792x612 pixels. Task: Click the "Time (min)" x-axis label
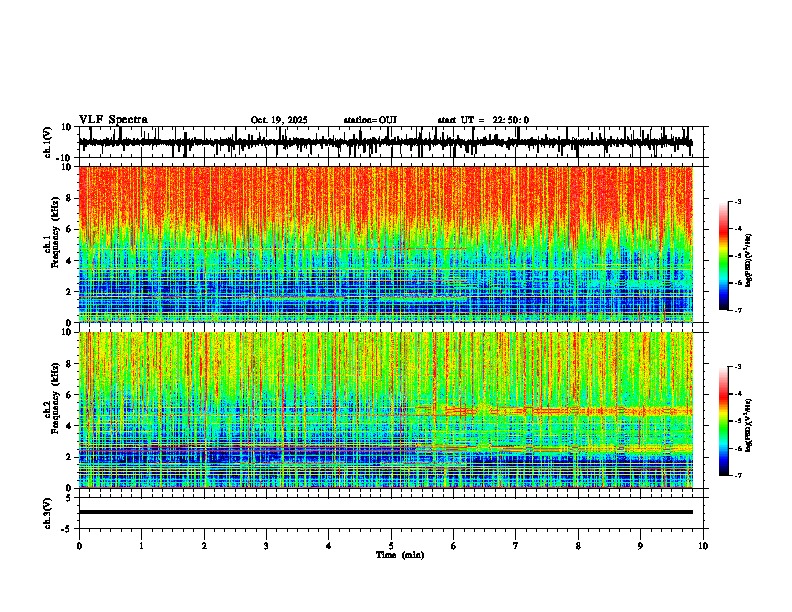coord(400,555)
